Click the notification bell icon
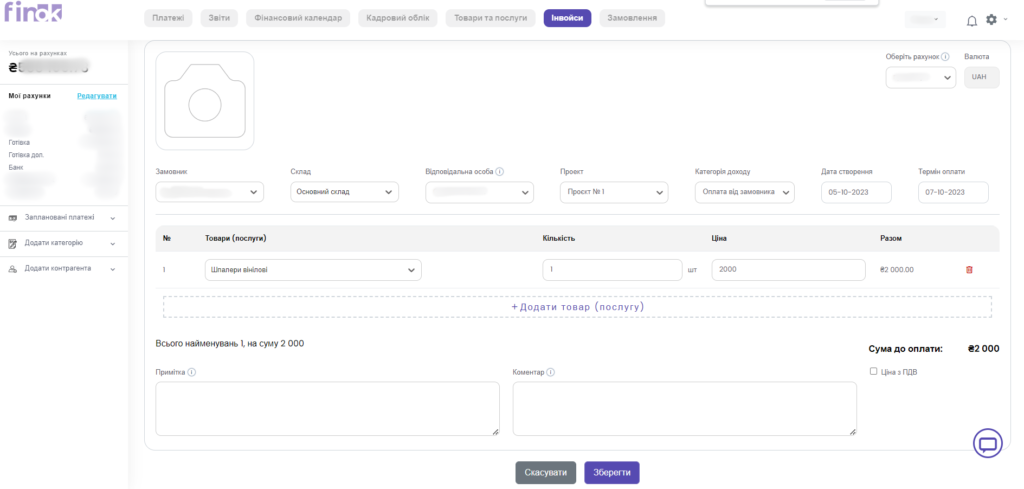The image size is (1024, 489). pos(971,20)
